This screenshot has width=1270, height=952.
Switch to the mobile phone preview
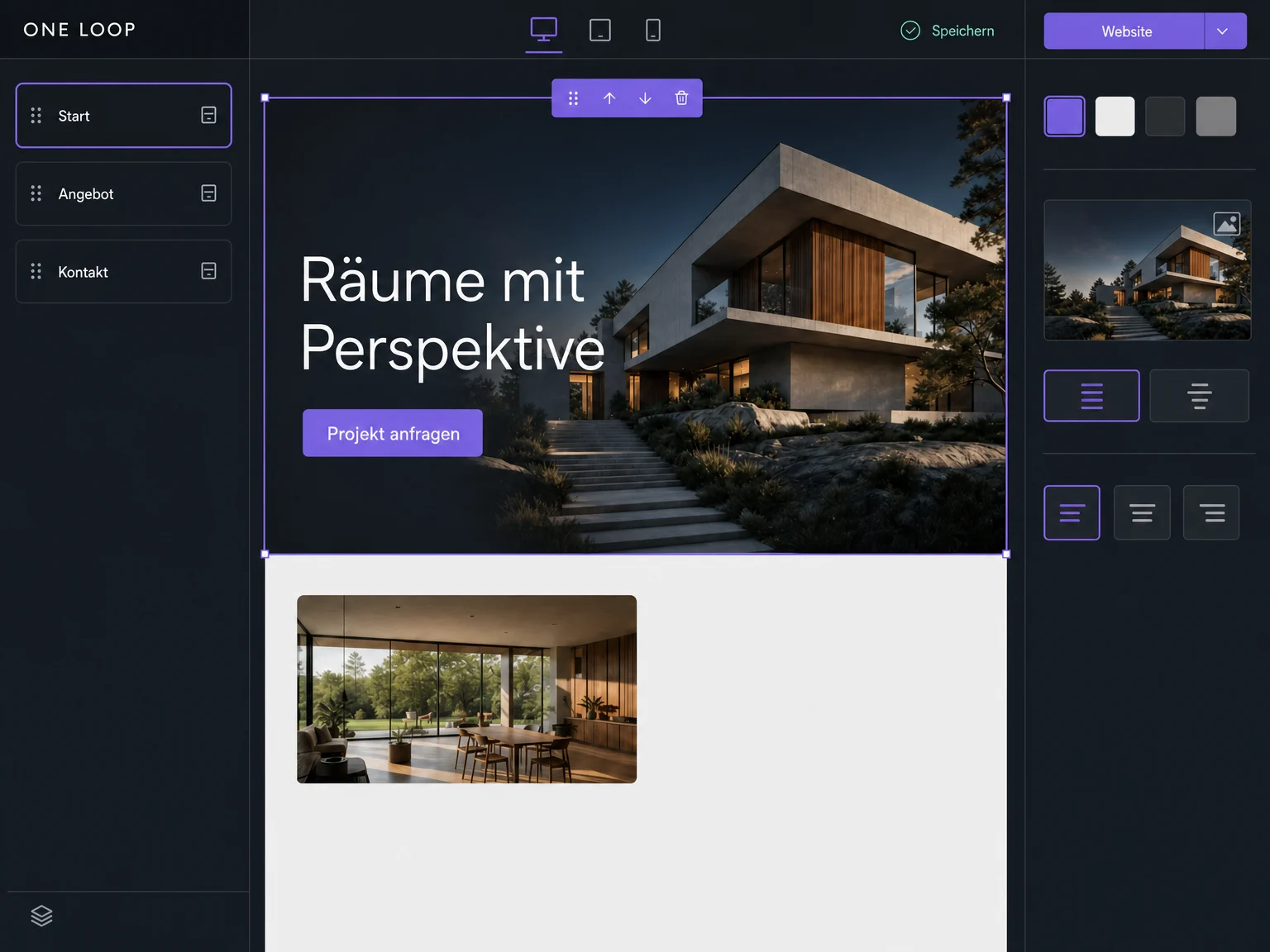(x=653, y=31)
